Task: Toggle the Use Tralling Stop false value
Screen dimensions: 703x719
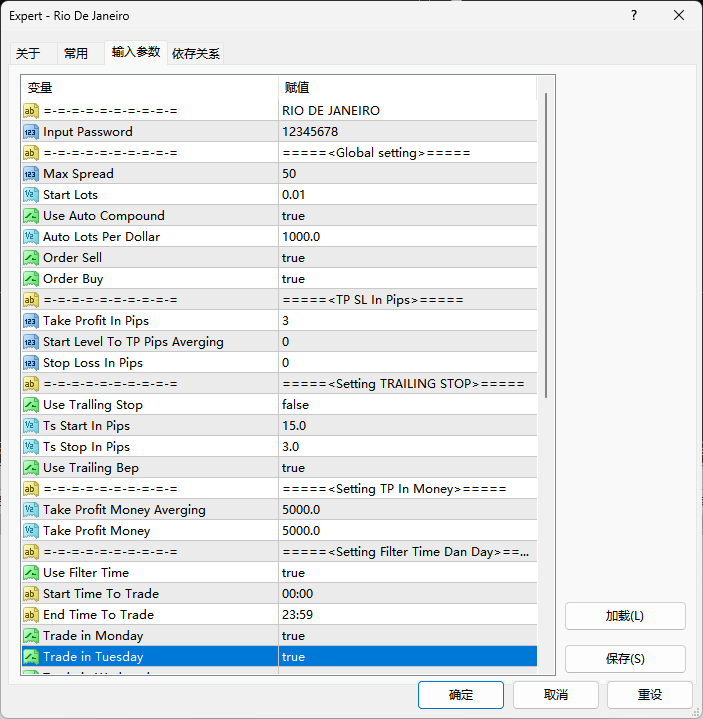Action: tap(407, 405)
